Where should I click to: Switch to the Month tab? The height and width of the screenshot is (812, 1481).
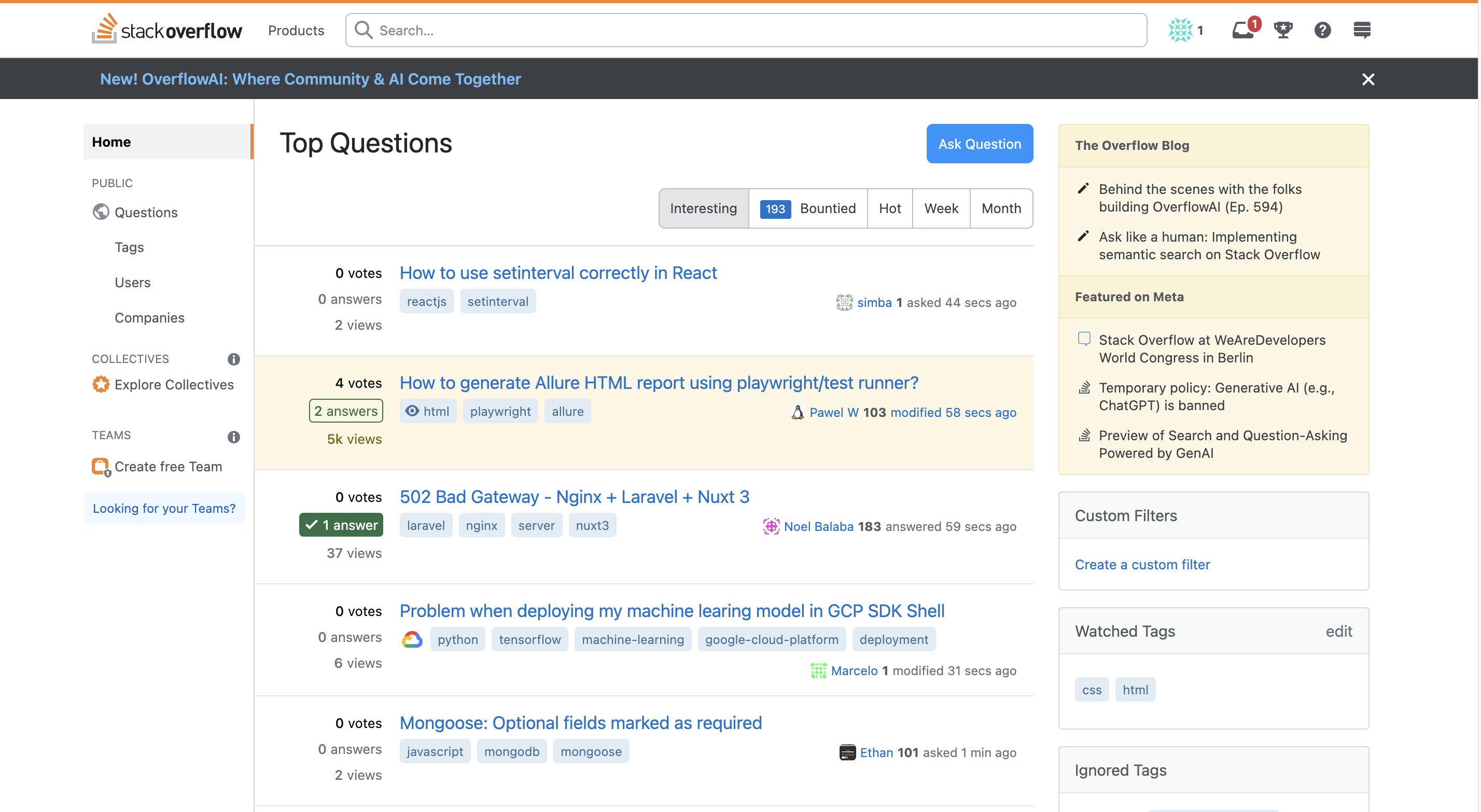(x=1001, y=208)
